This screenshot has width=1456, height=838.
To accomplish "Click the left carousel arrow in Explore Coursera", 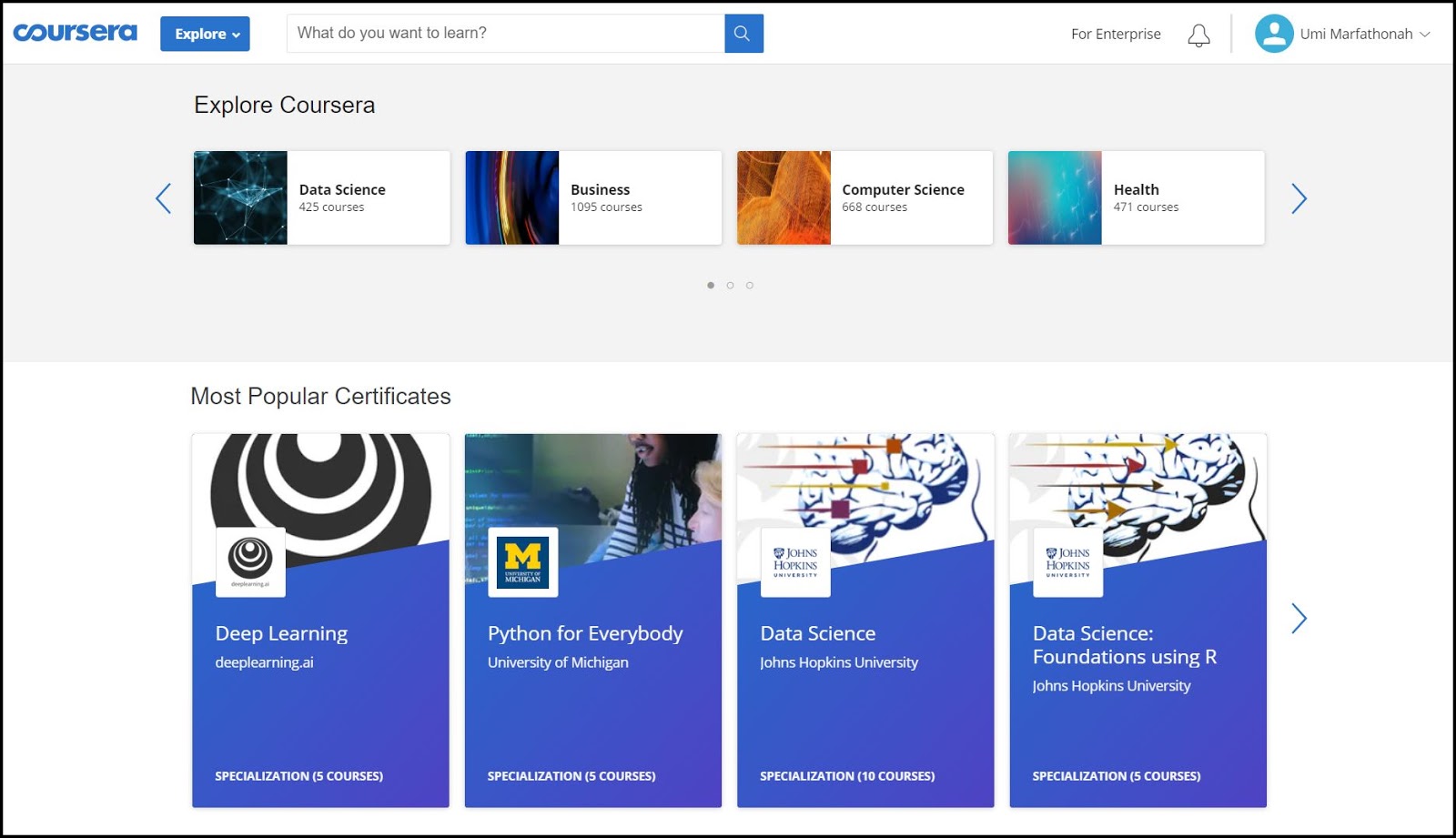I will (x=163, y=197).
